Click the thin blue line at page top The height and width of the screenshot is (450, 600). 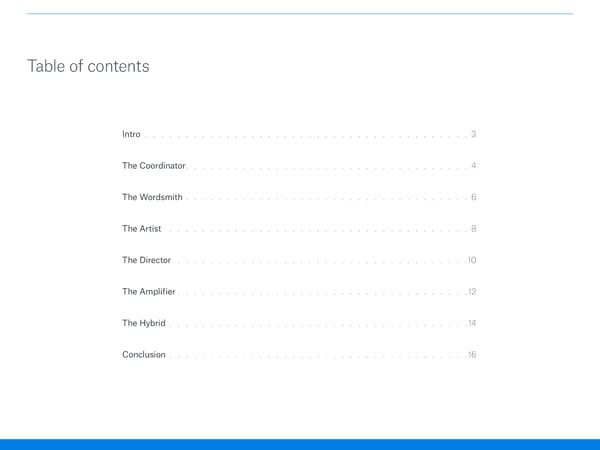tap(300, 14)
